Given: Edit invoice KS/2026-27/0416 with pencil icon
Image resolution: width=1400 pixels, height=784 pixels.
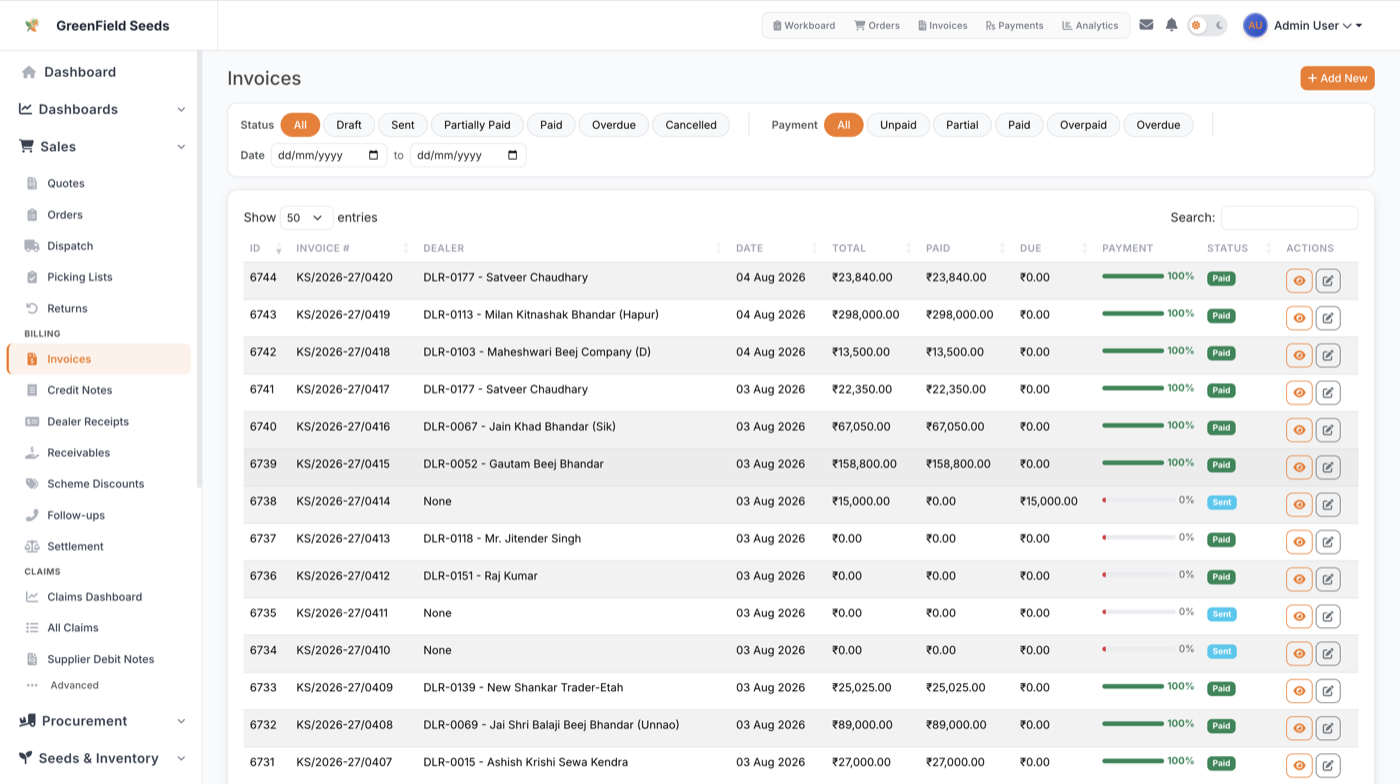Looking at the screenshot, I should (x=1328, y=430).
